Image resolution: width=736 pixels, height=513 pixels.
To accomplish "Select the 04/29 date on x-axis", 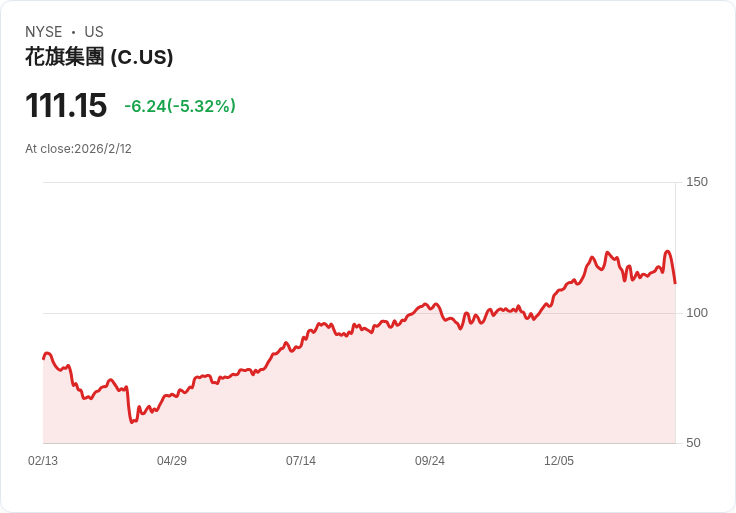I will 172,461.
